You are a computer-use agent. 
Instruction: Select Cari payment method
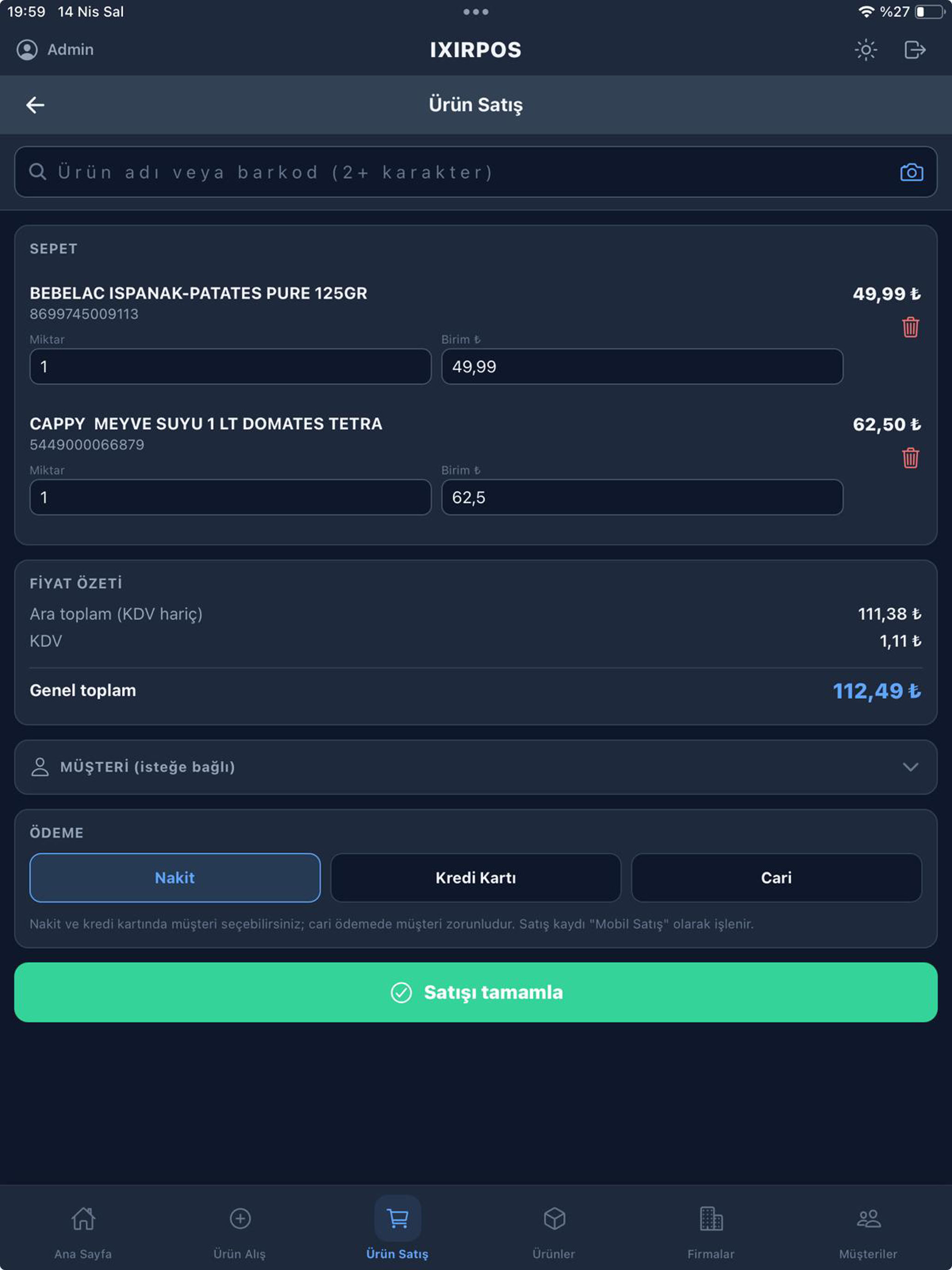pos(776,878)
